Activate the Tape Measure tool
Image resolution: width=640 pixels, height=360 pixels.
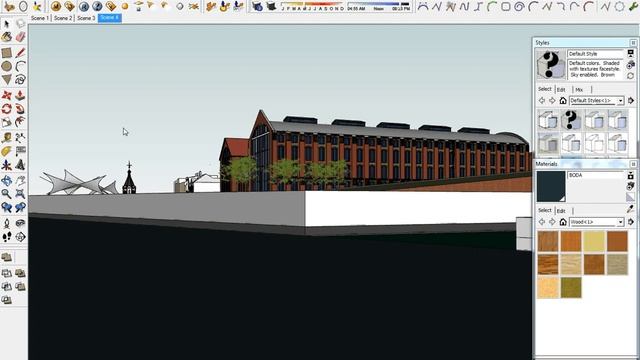click(7, 138)
